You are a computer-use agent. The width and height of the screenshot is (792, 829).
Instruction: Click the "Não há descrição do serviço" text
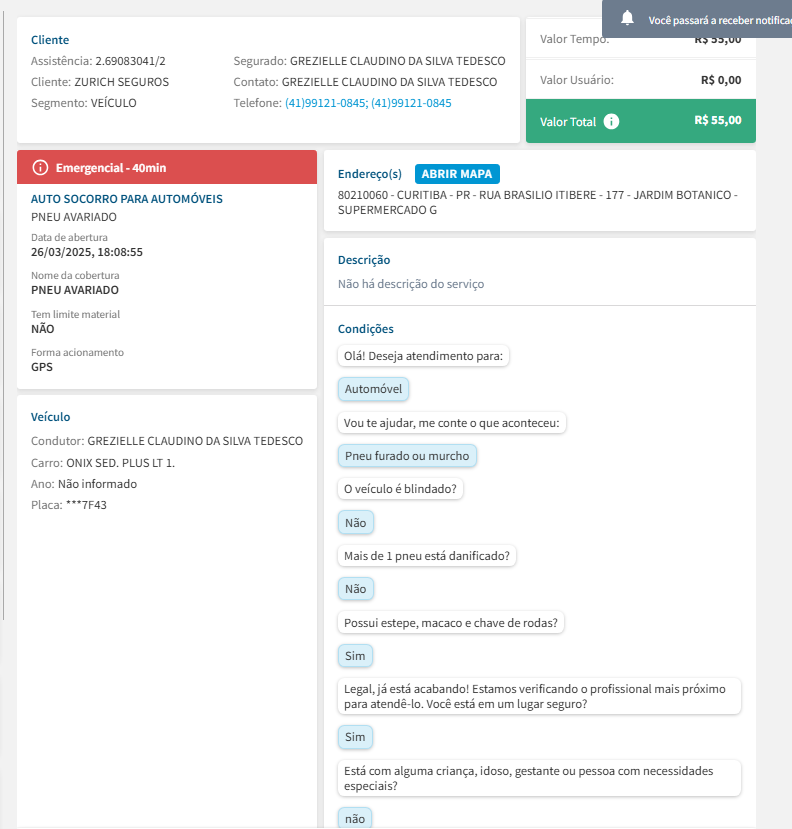pyautogui.click(x=411, y=284)
